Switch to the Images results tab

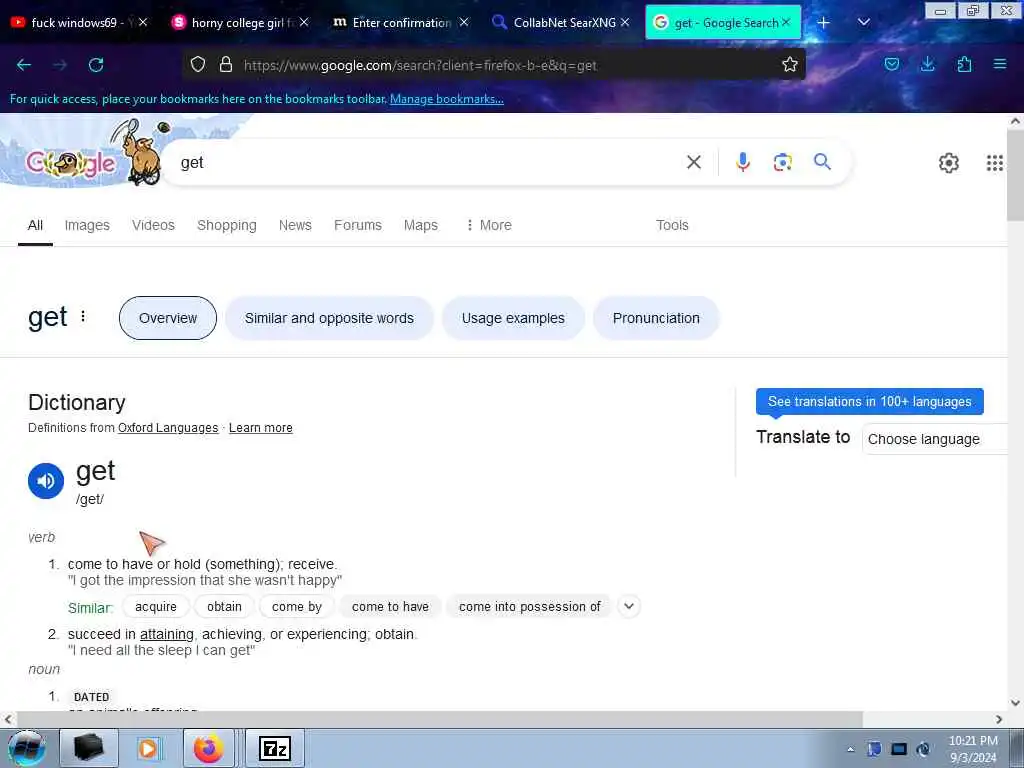click(87, 225)
